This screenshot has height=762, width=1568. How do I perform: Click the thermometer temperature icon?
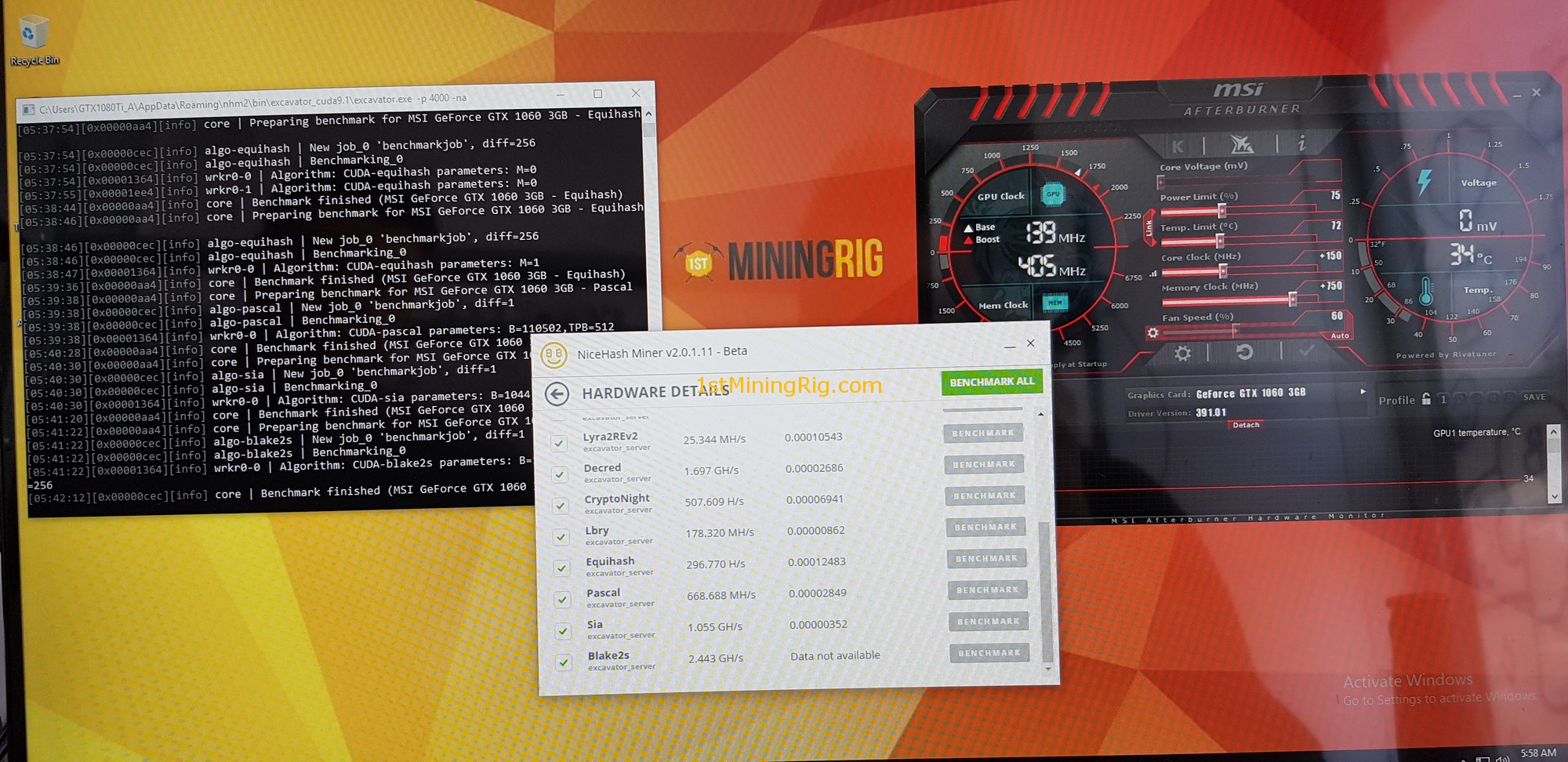tap(1426, 291)
